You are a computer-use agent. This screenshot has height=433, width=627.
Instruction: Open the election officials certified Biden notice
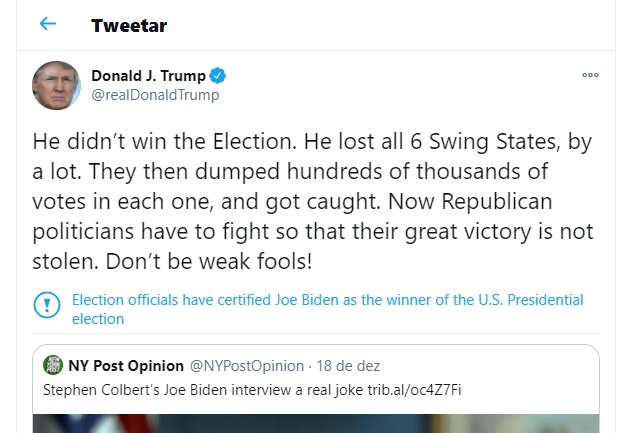tap(327, 300)
